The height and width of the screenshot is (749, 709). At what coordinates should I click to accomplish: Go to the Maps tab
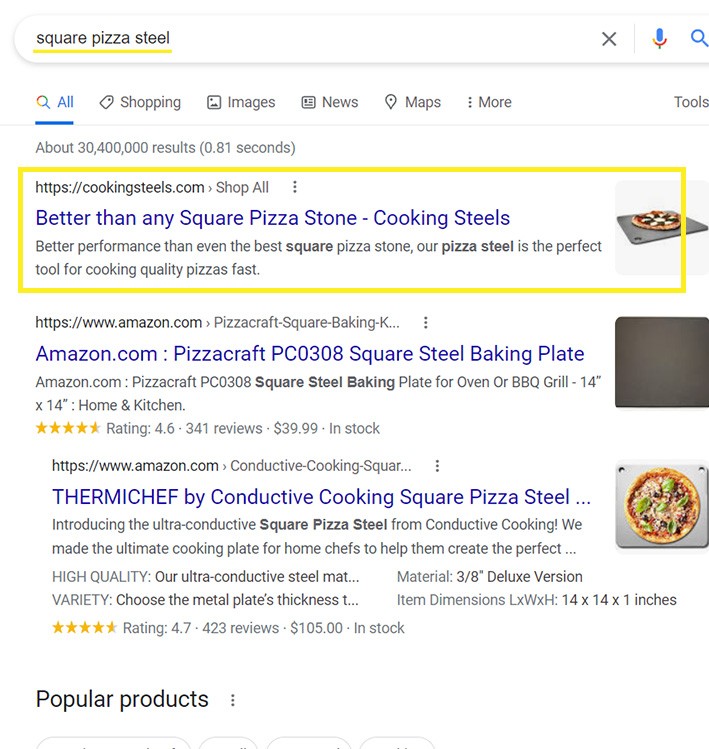point(412,102)
